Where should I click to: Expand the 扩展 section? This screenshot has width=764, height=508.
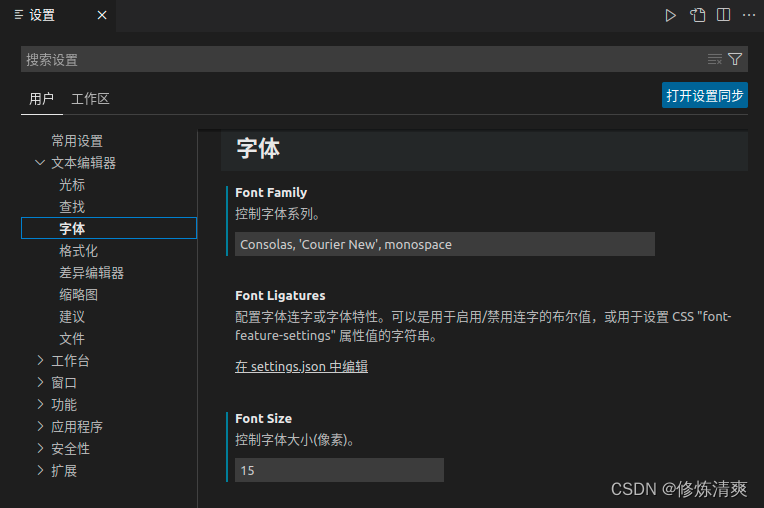tap(40, 470)
